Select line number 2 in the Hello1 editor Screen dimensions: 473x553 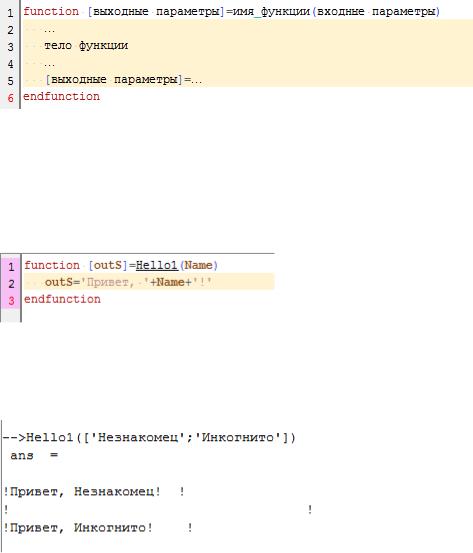pyautogui.click(x=11, y=284)
